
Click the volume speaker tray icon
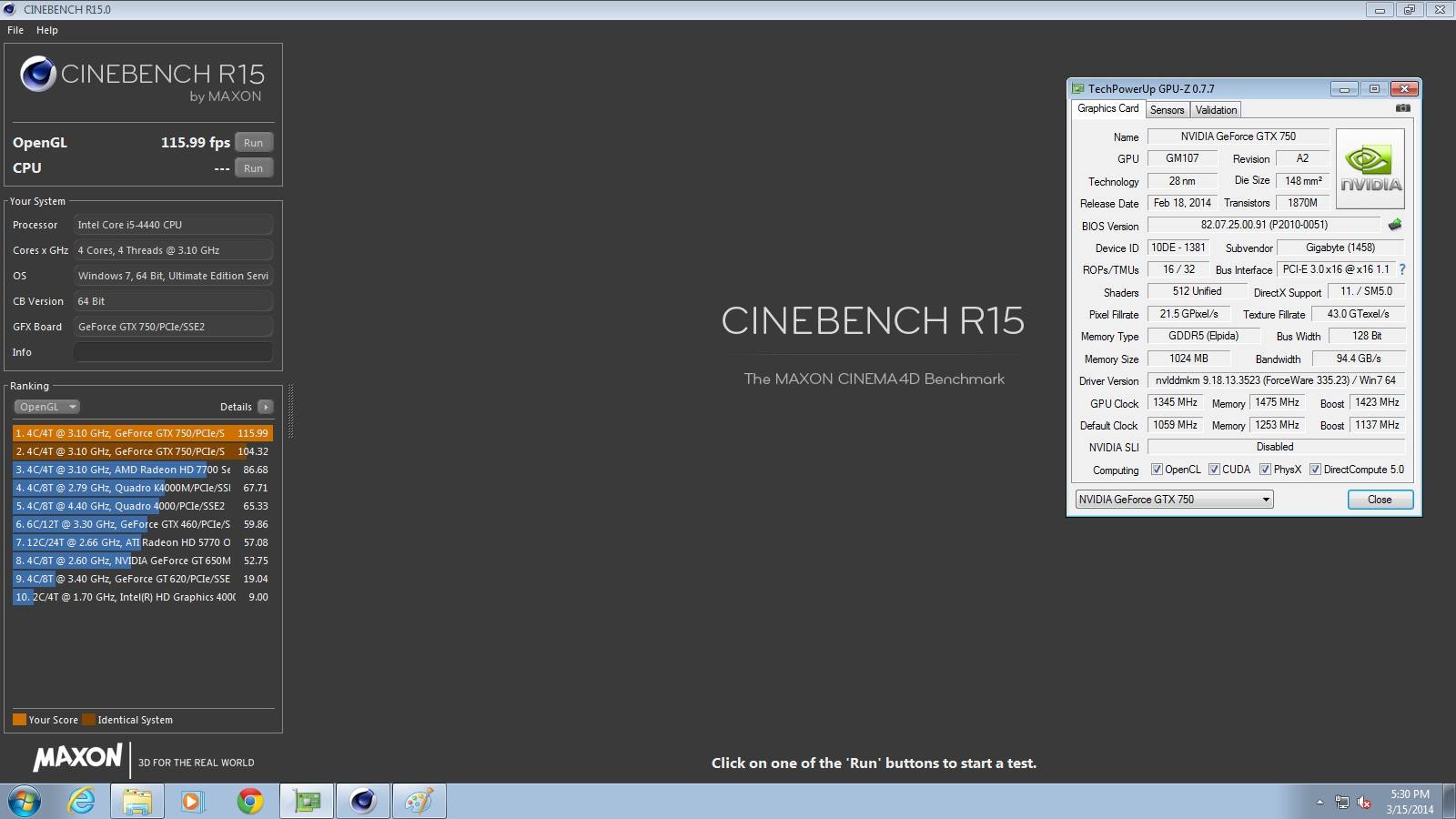pos(1364,802)
